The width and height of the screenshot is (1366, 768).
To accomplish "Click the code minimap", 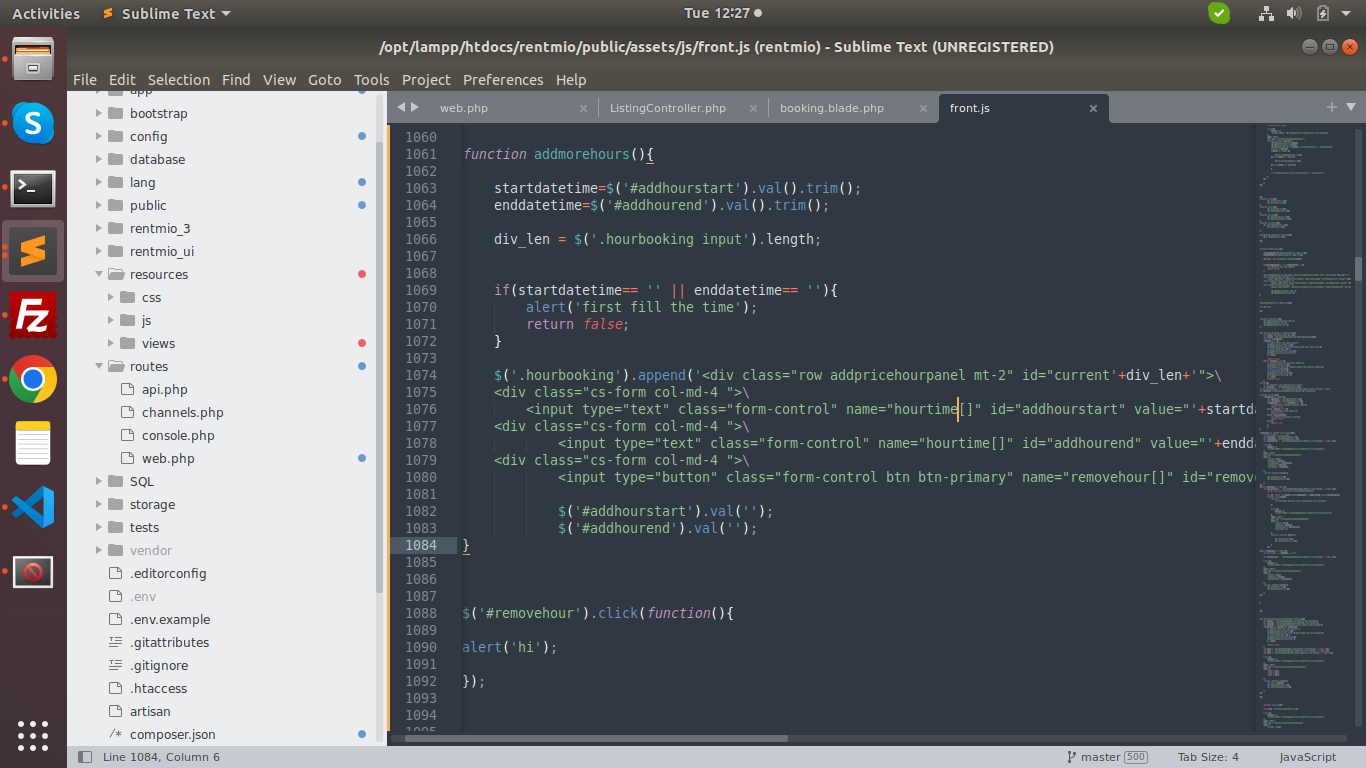I will point(1303,430).
